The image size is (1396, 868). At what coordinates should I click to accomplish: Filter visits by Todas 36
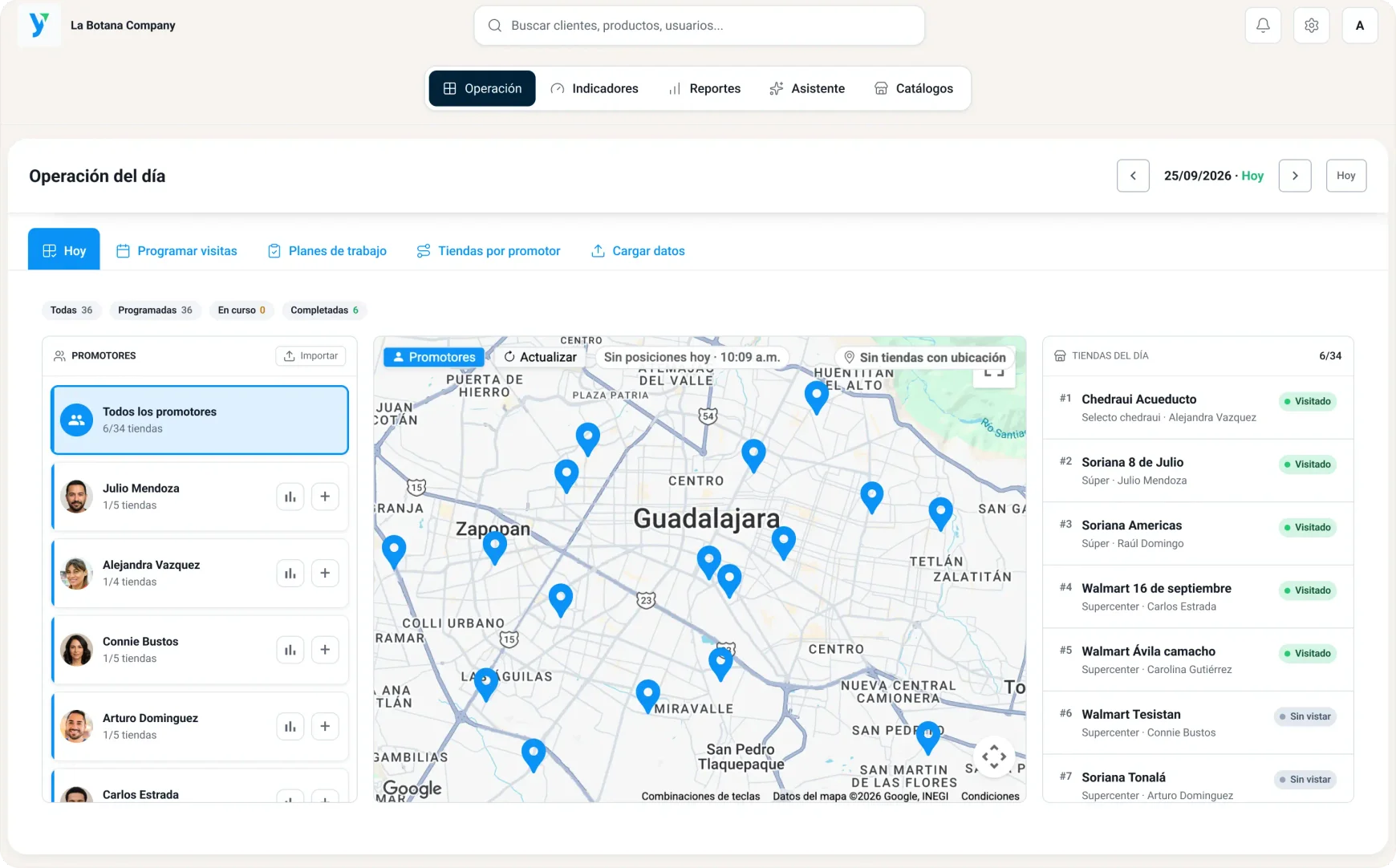tap(71, 310)
